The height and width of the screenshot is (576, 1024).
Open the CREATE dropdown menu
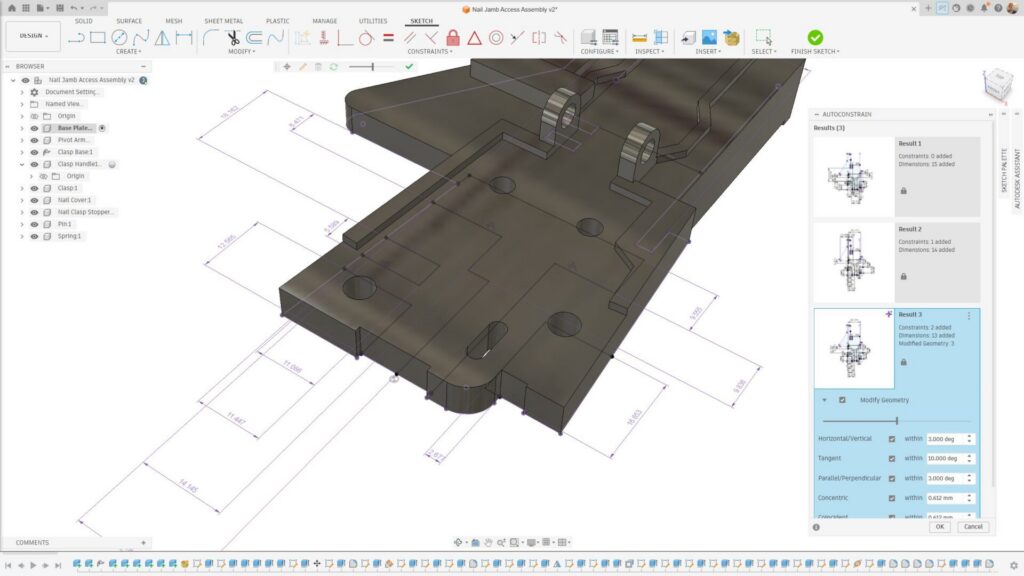129,52
